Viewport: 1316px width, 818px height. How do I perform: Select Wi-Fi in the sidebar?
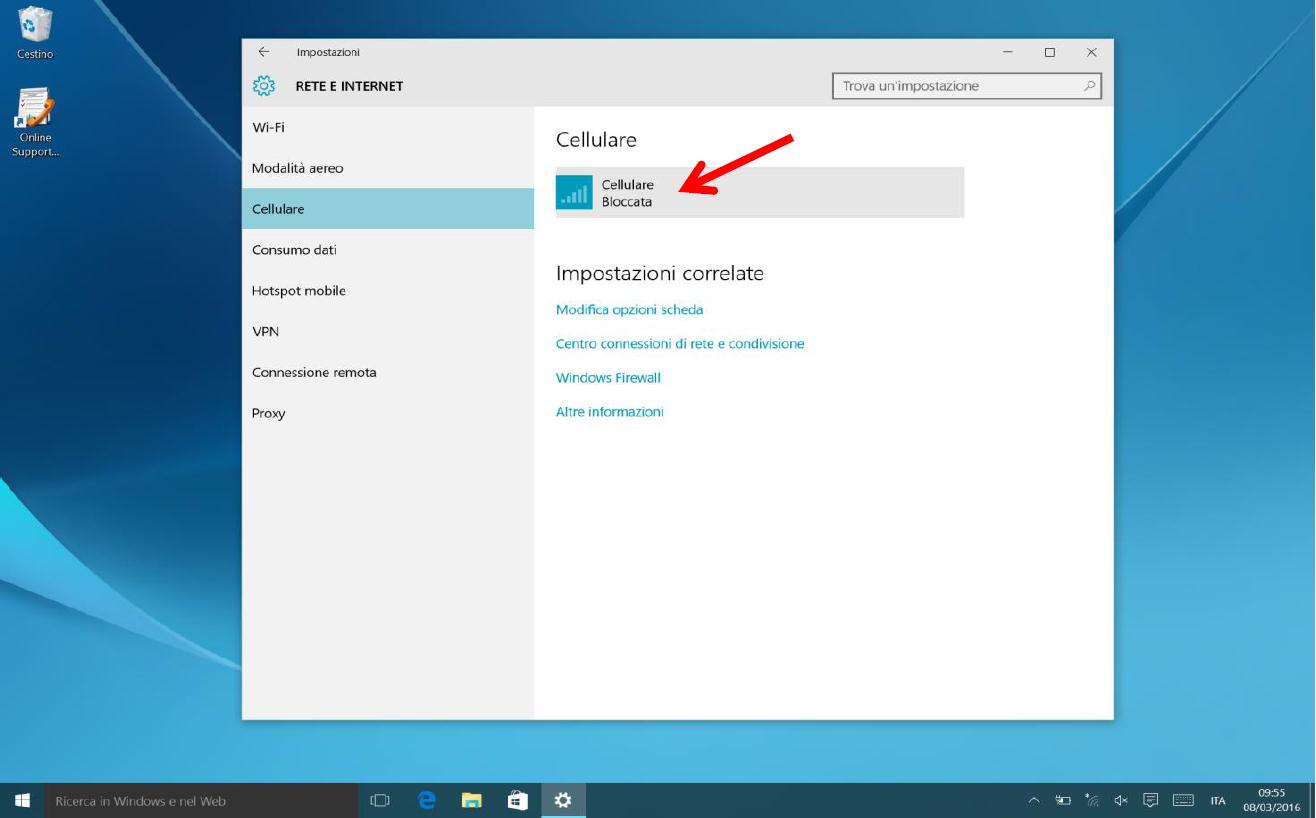[388, 128]
